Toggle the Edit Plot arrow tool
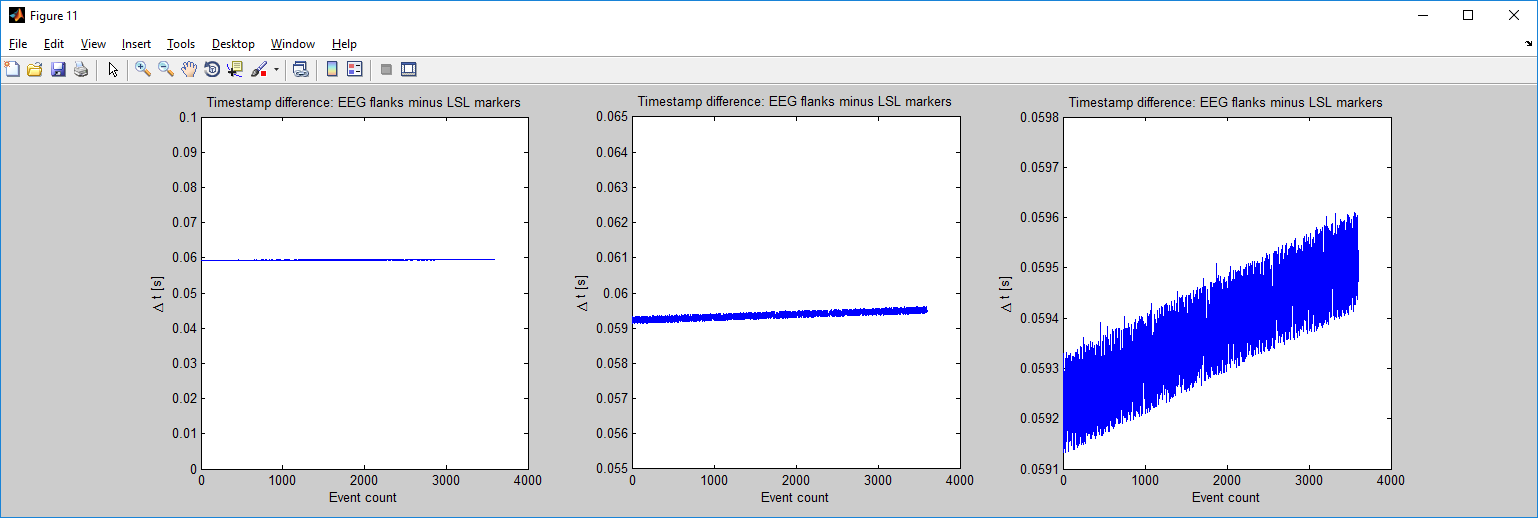 pyautogui.click(x=112, y=69)
